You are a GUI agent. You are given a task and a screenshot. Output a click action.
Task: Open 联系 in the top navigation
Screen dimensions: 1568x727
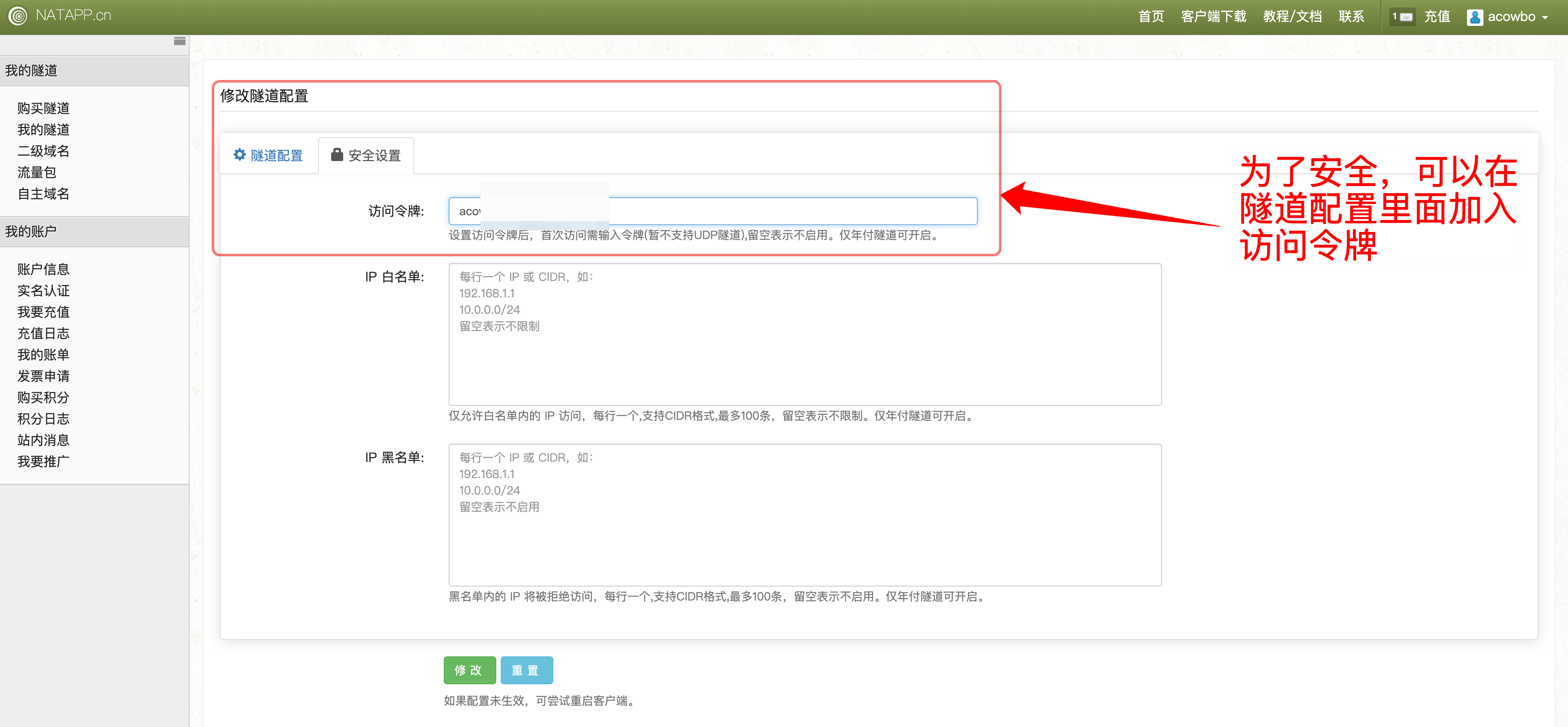click(1351, 17)
